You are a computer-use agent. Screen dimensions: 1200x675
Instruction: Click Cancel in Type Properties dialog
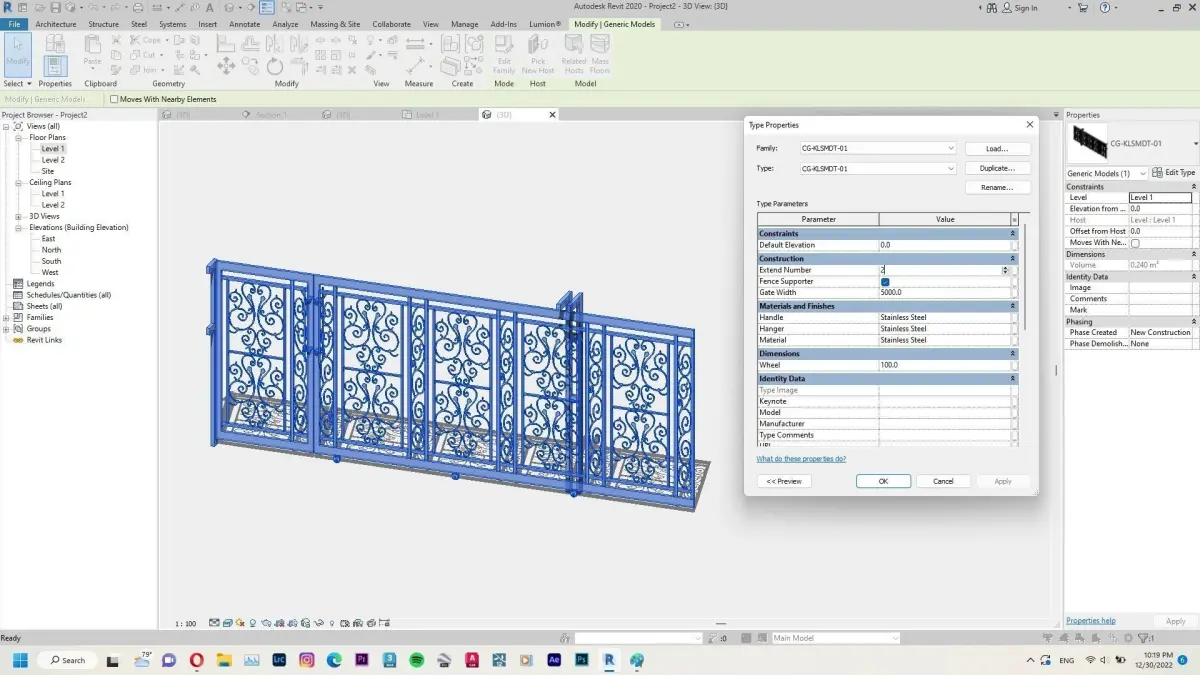[x=943, y=481]
